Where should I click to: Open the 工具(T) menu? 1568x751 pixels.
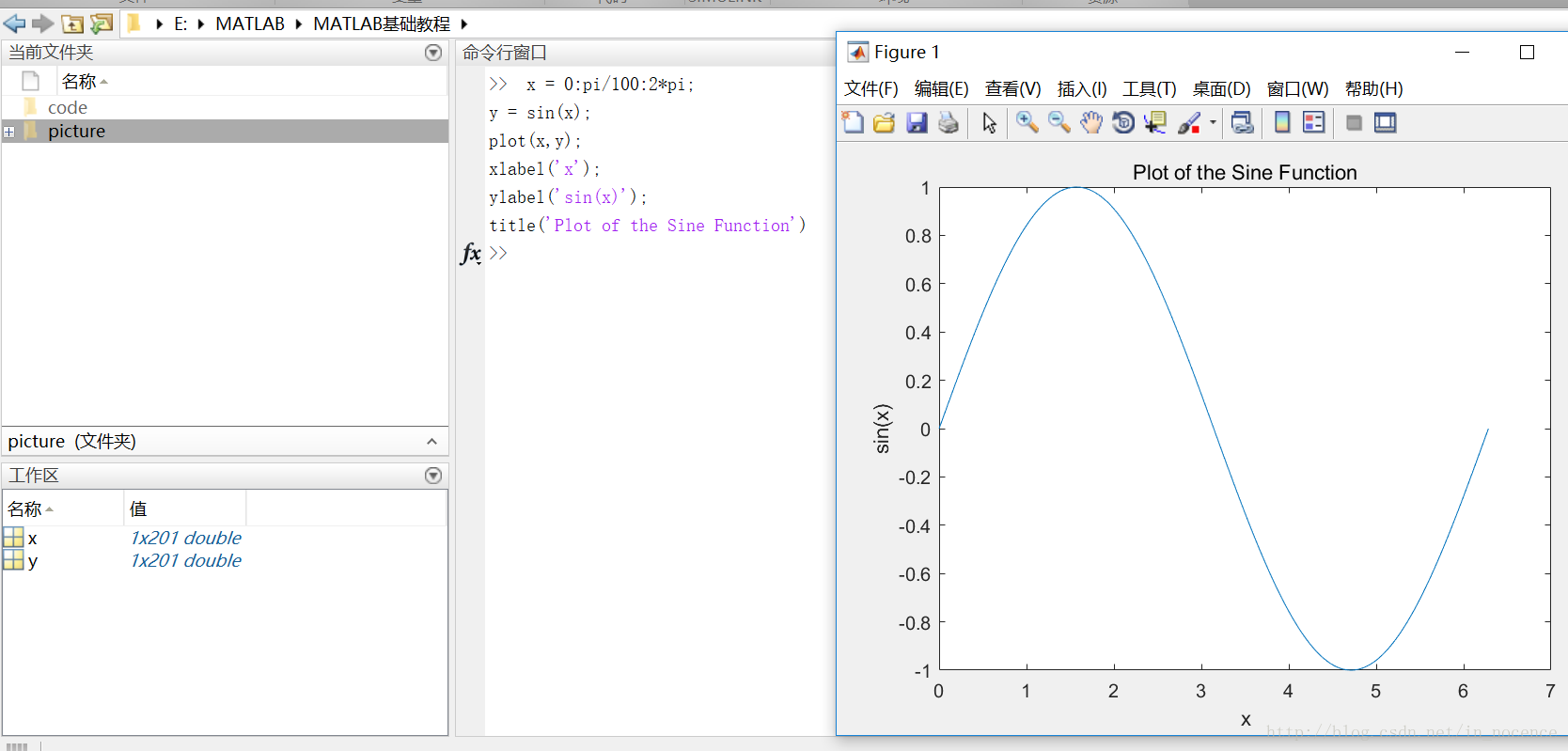(x=1149, y=89)
